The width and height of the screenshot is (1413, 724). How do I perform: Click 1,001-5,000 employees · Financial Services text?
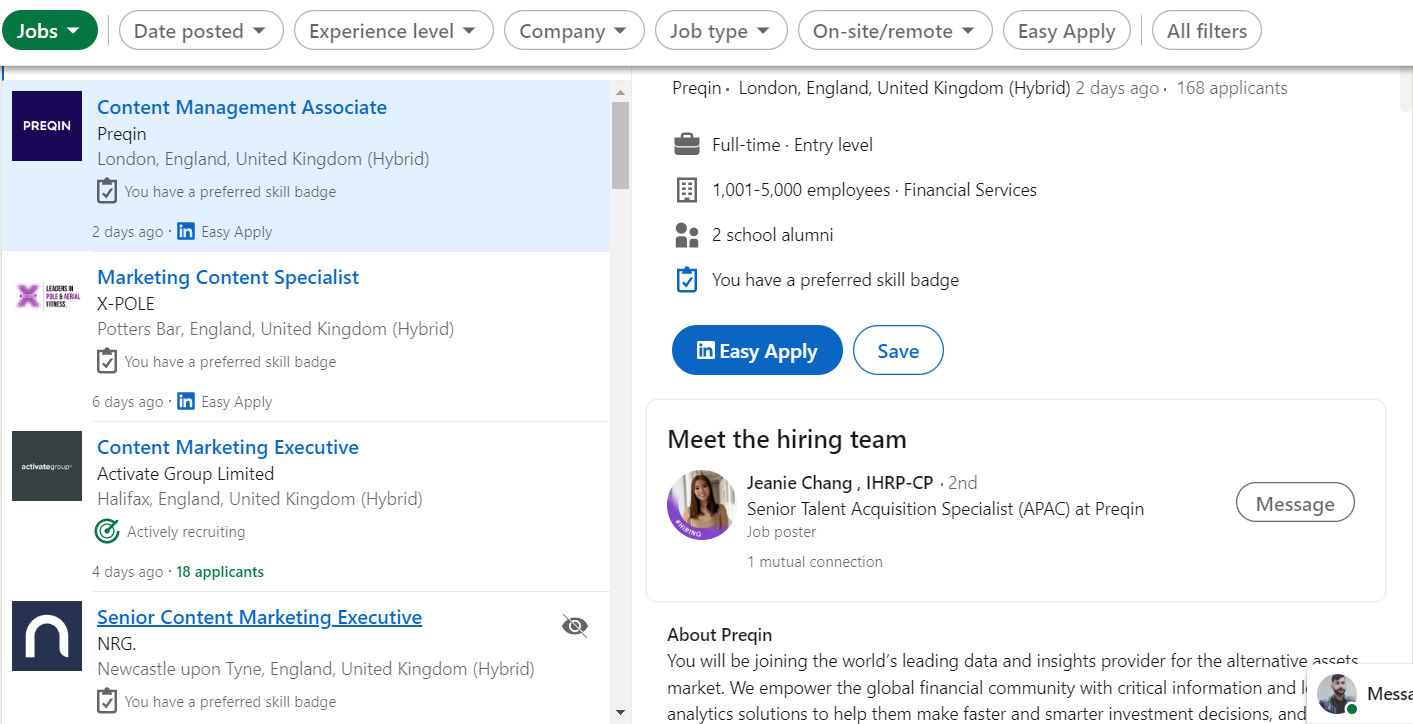874,190
